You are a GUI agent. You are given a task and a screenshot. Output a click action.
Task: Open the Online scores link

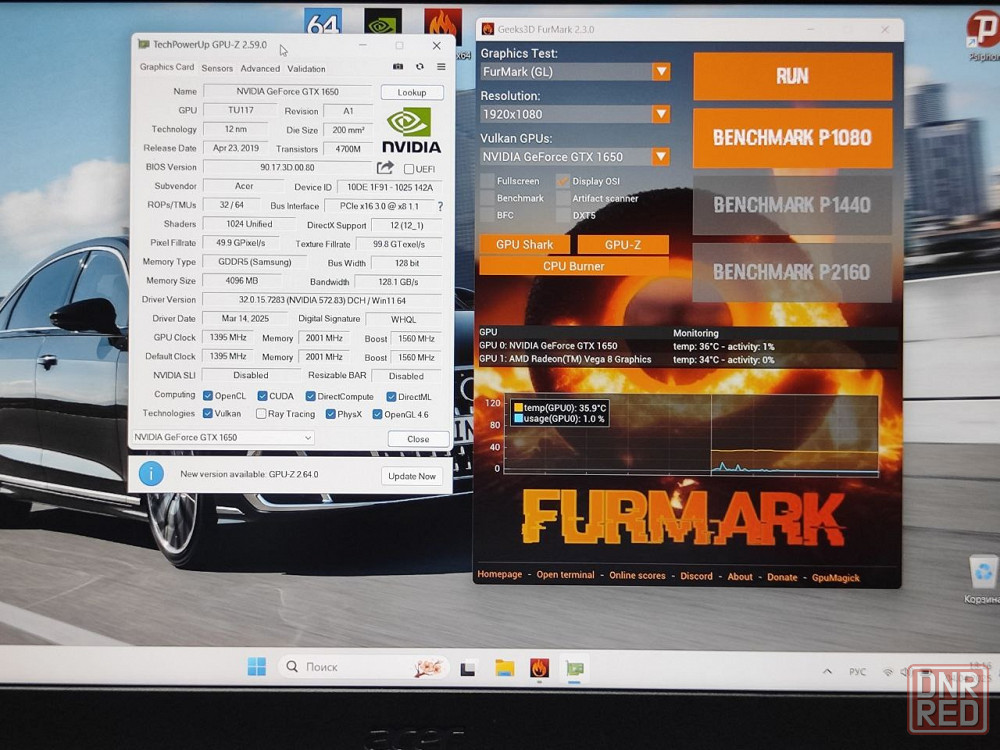point(637,575)
